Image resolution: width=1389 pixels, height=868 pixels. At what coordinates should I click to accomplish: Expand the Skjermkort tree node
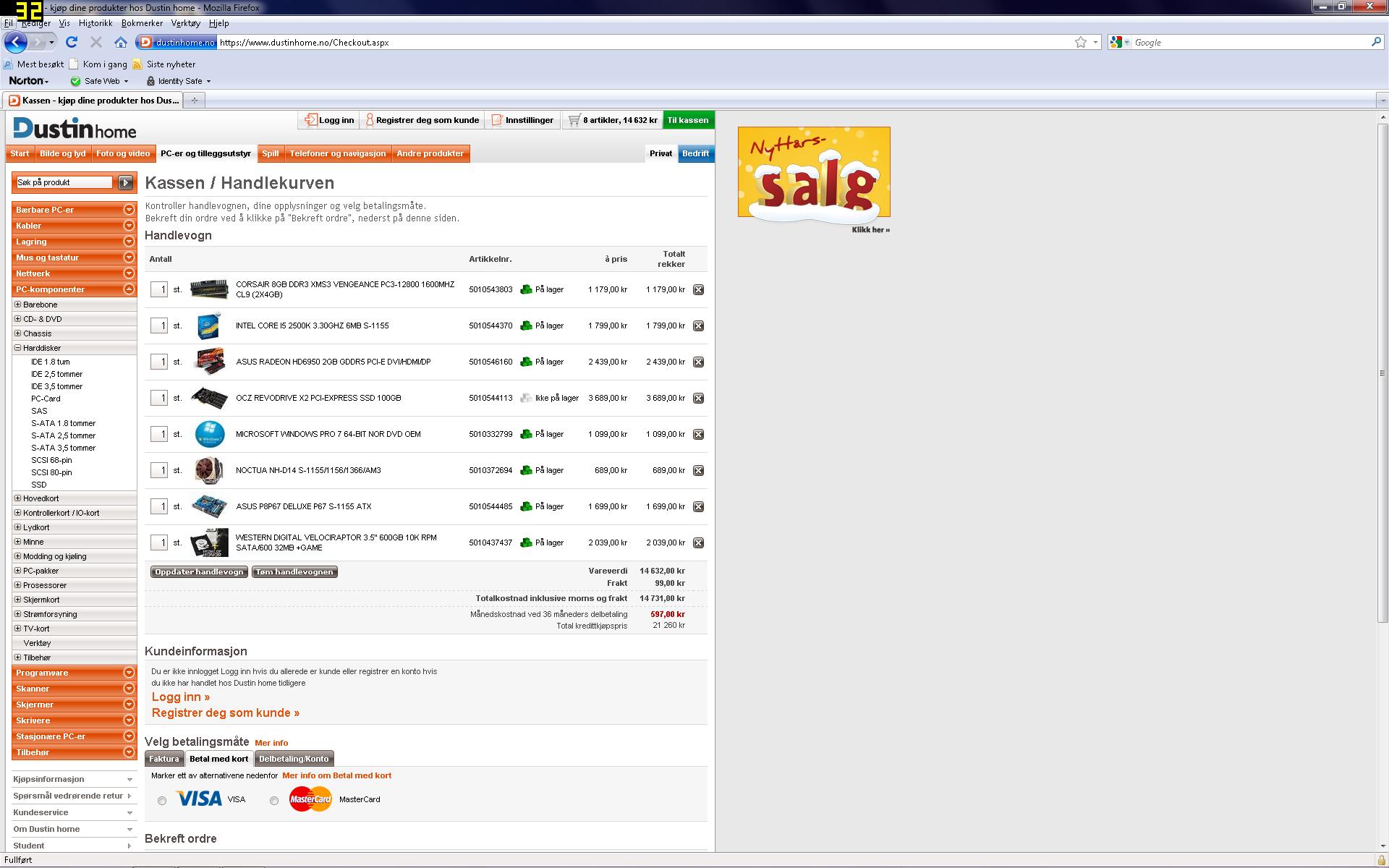tap(18, 600)
